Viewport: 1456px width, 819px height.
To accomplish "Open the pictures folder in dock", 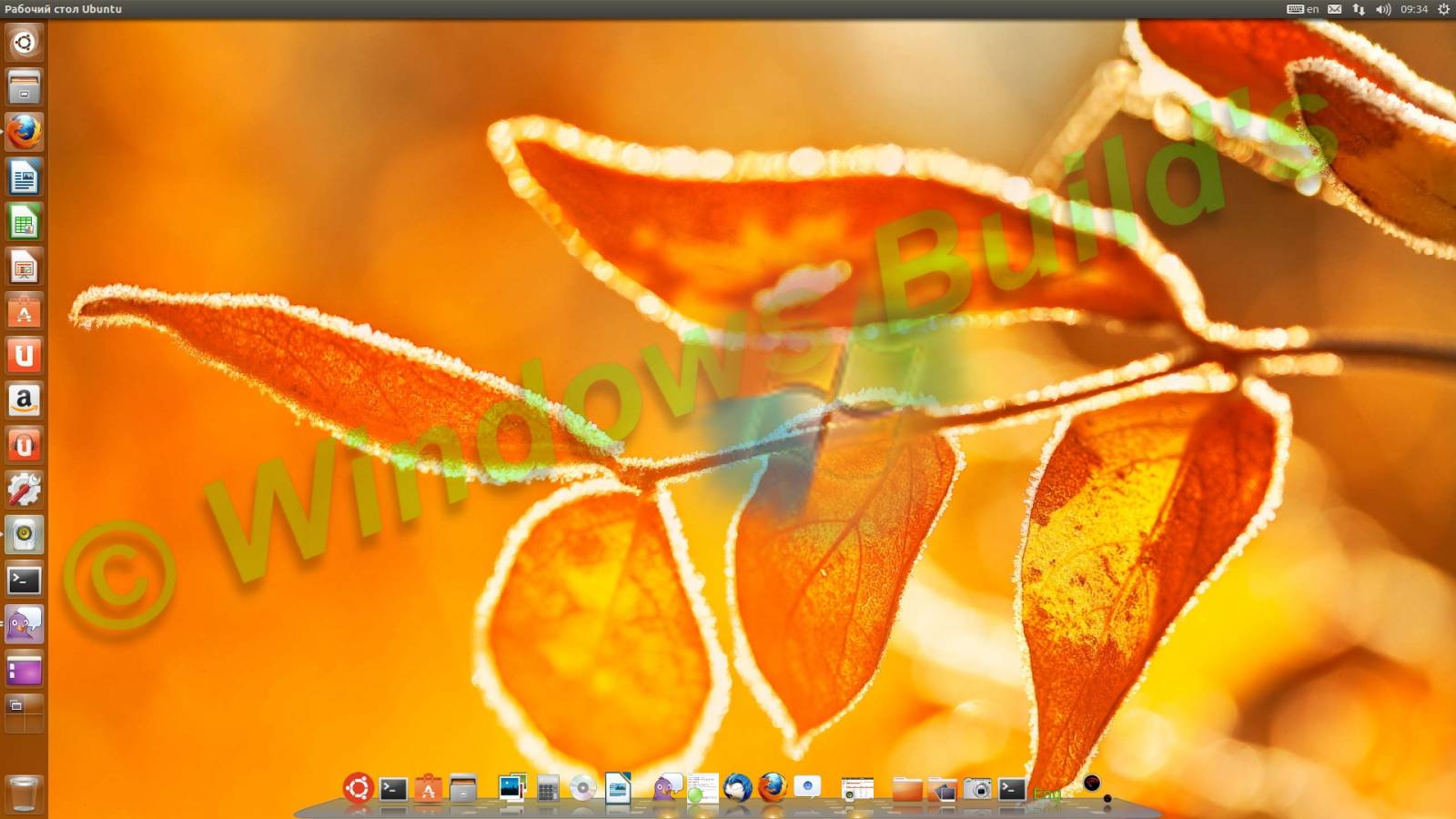I will click(942, 789).
